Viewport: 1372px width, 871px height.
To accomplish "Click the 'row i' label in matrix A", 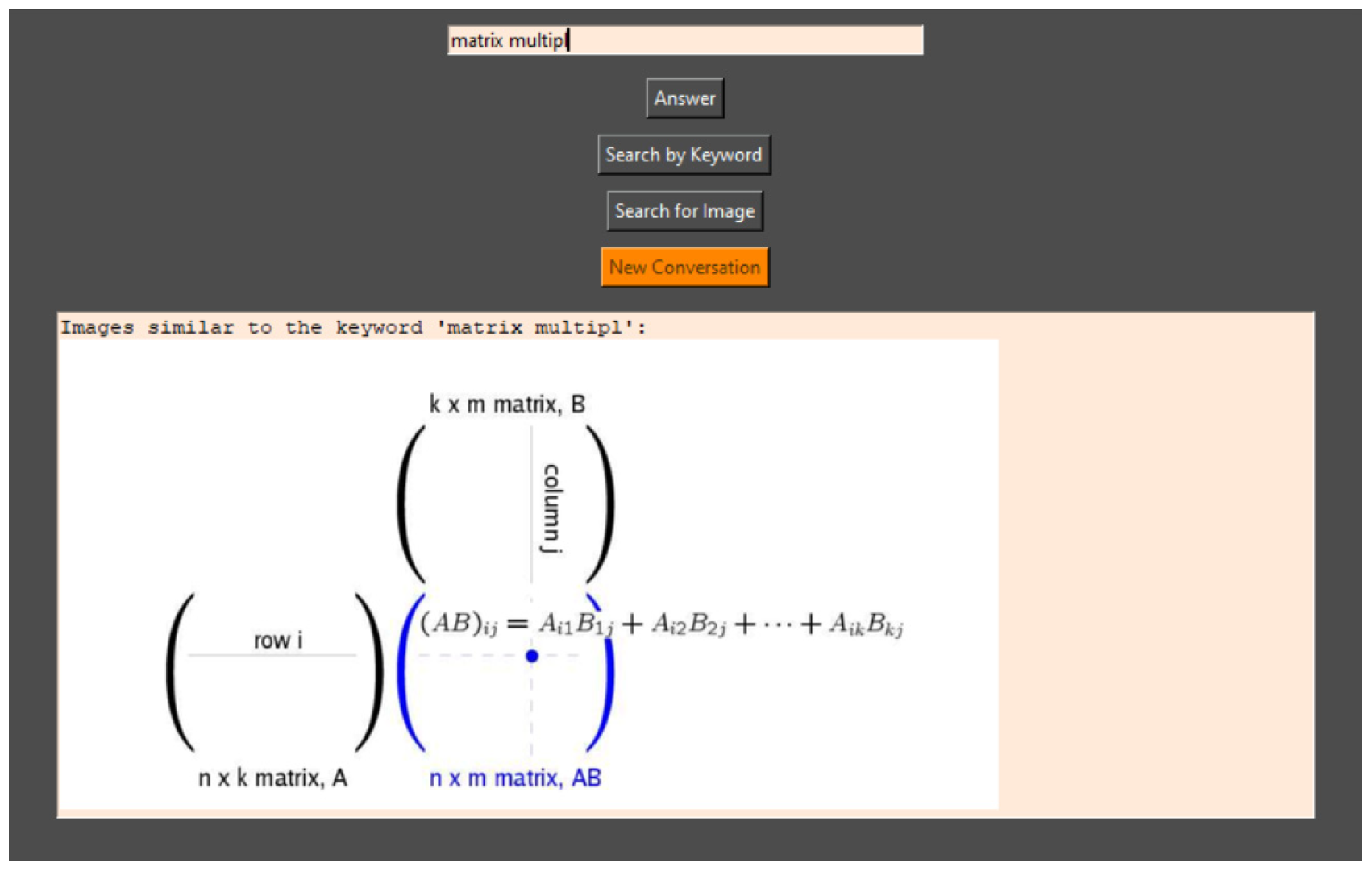I will click(x=278, y=641).
